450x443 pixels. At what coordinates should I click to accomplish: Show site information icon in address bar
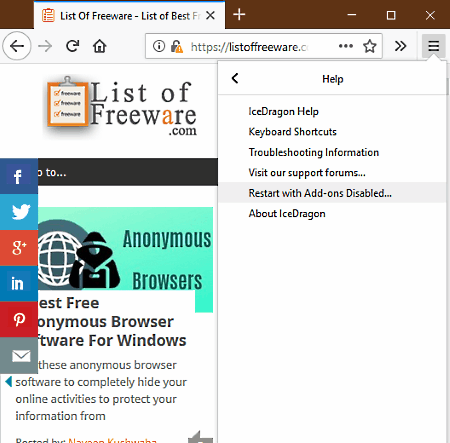(x=159, y=46)
